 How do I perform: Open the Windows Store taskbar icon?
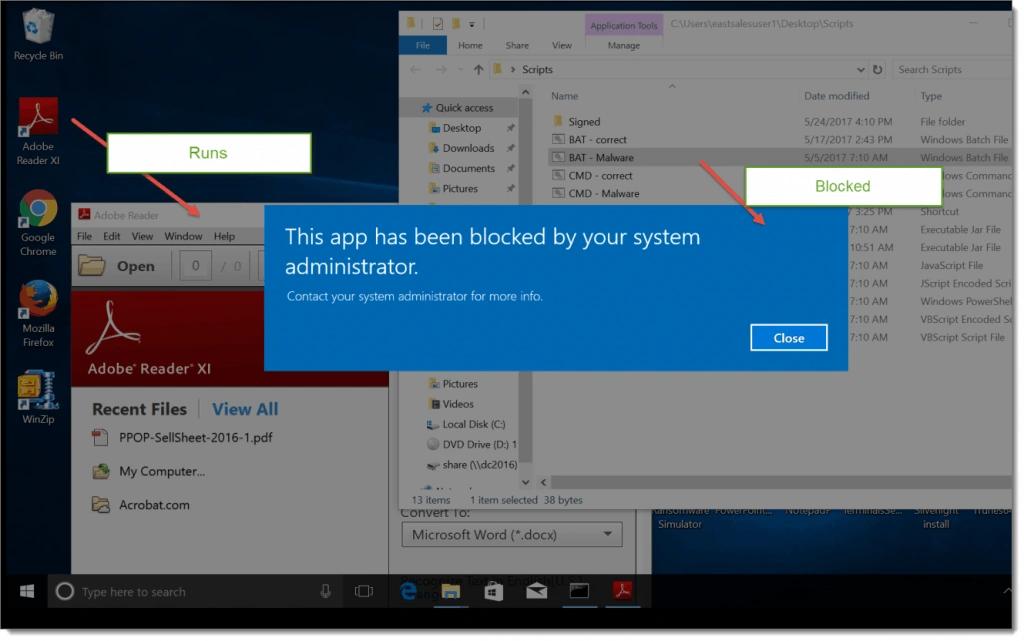494,591
